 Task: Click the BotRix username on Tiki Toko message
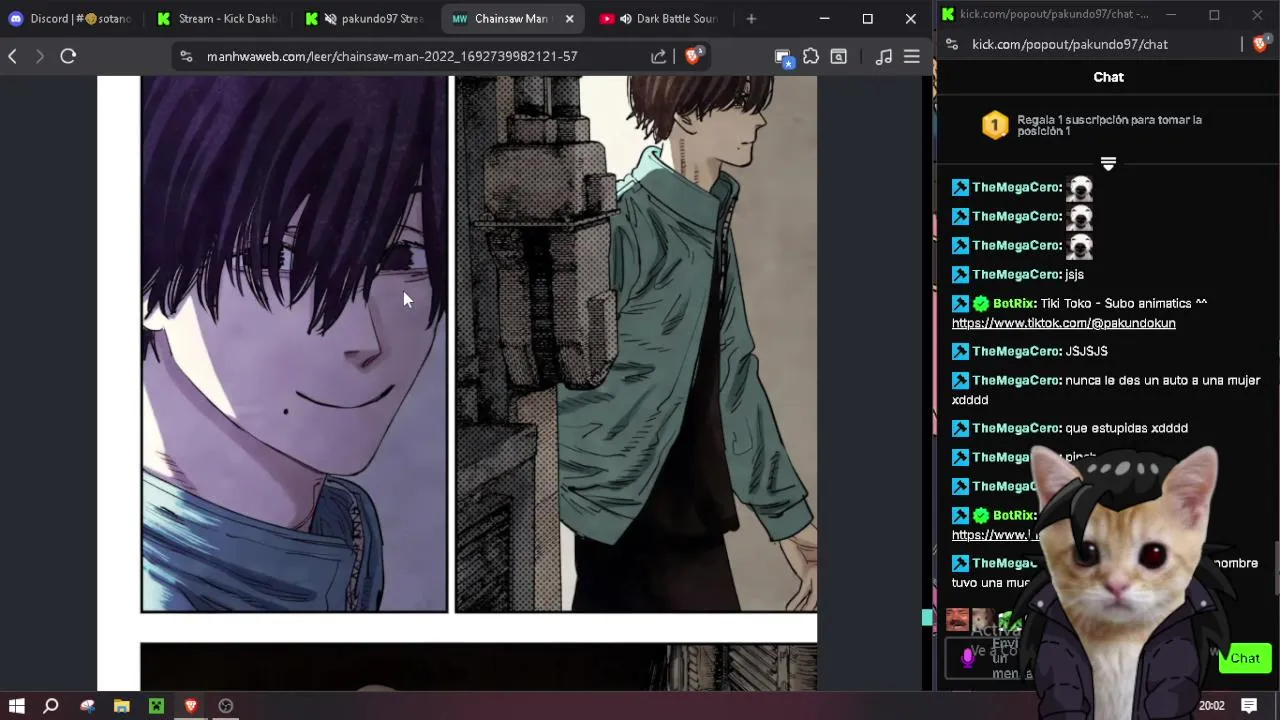click(x=1014, y=303)
